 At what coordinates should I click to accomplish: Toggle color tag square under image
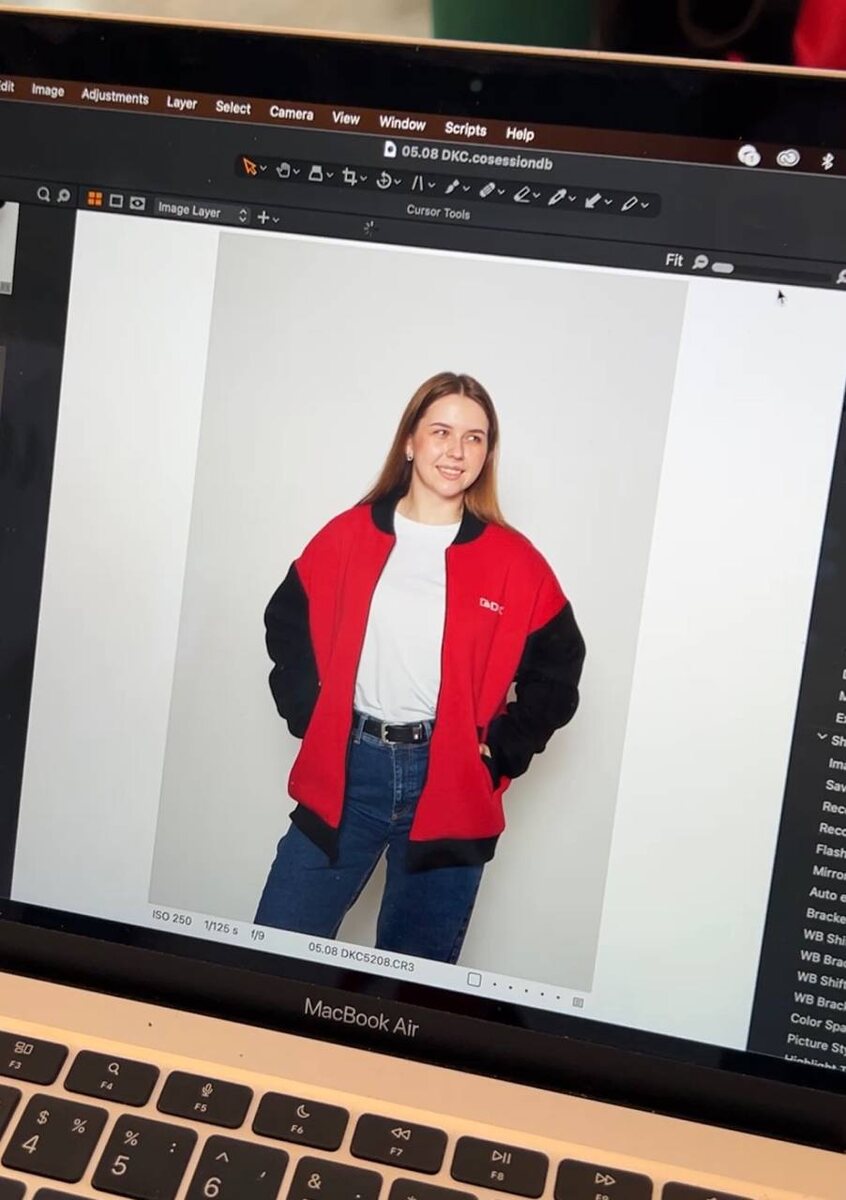pyautogui.click(x=475, y=979)
